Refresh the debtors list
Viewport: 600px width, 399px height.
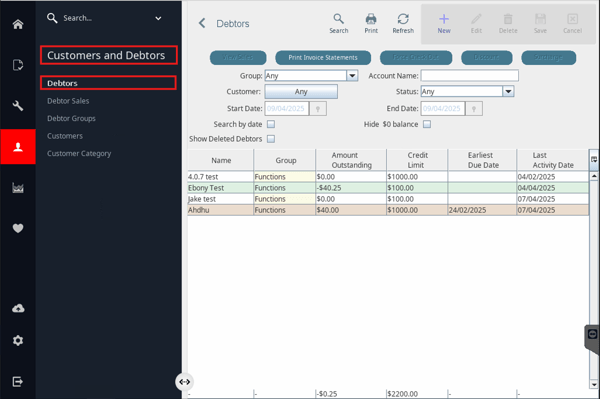[x=403, y=24]
